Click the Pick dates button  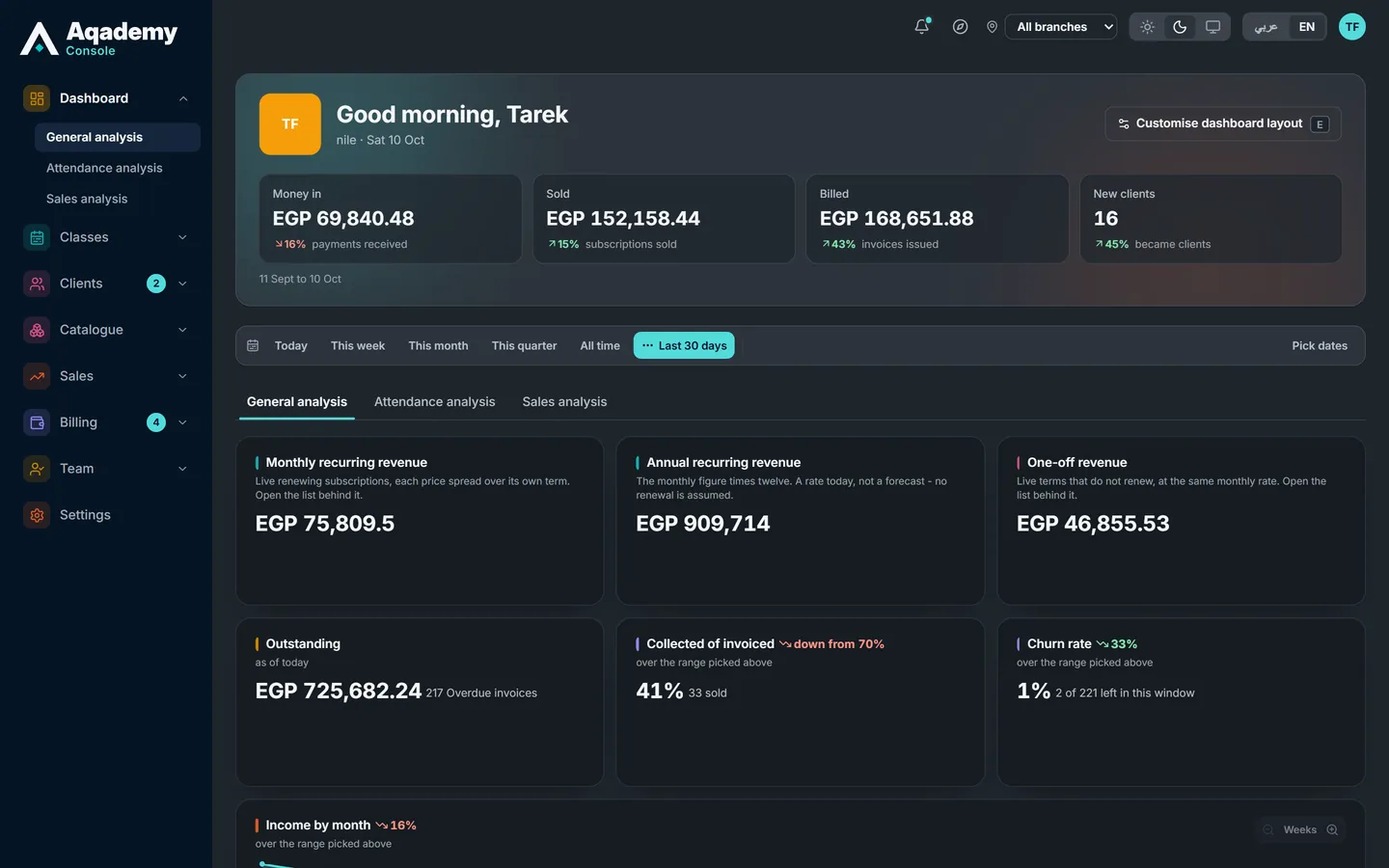coord(1320,345)
